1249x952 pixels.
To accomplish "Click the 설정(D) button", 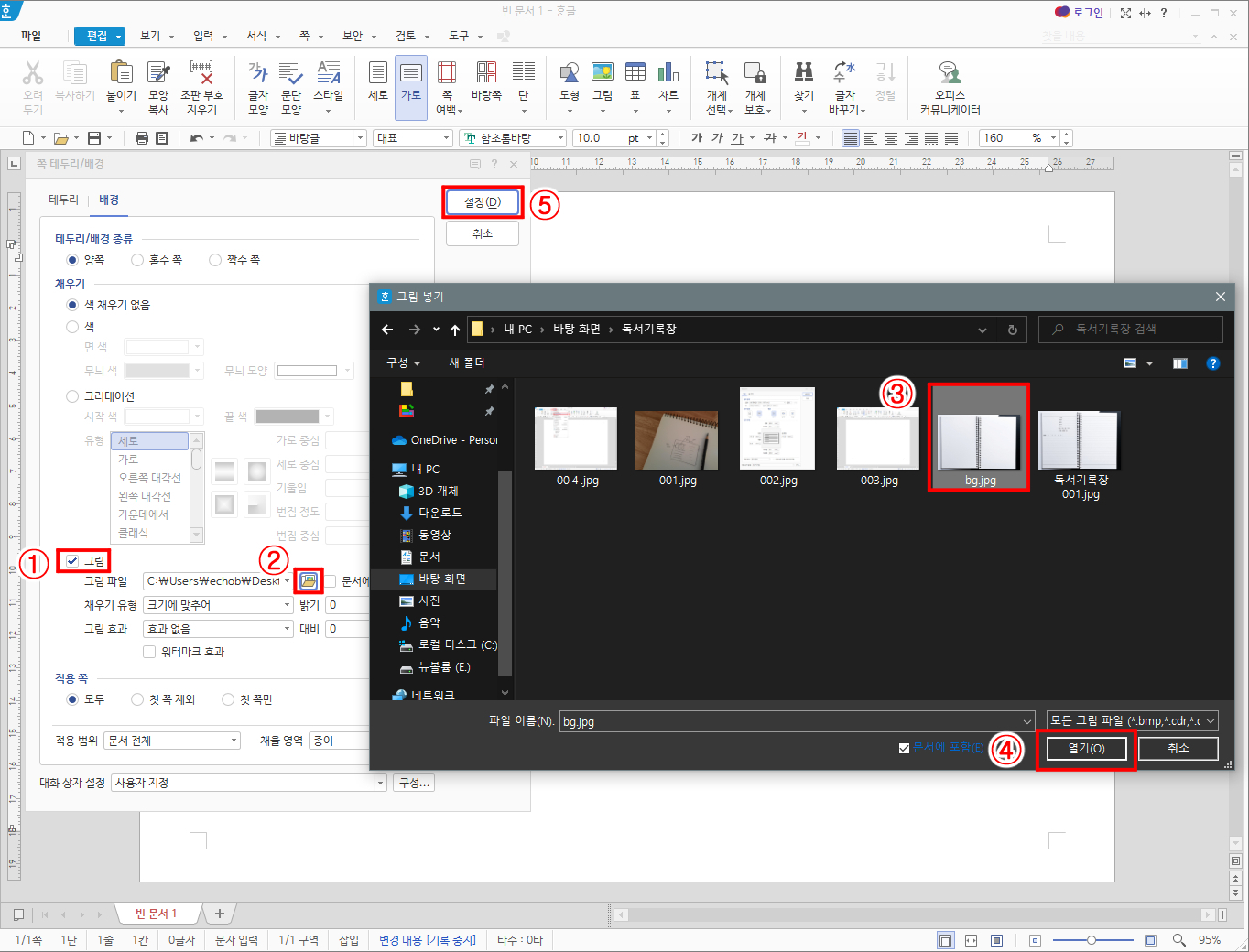I will [483, 202].
